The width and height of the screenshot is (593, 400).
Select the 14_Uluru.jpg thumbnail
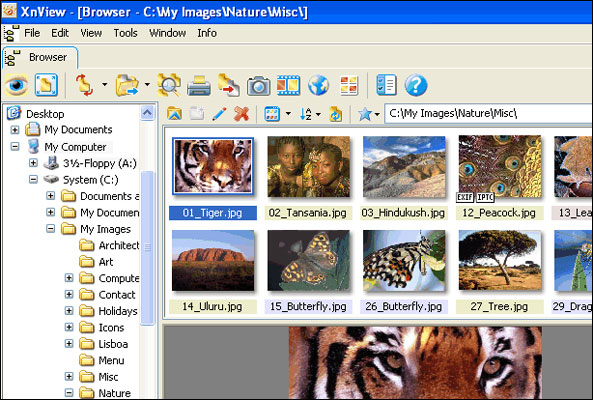pyautogui.click(x=213, y=260)
